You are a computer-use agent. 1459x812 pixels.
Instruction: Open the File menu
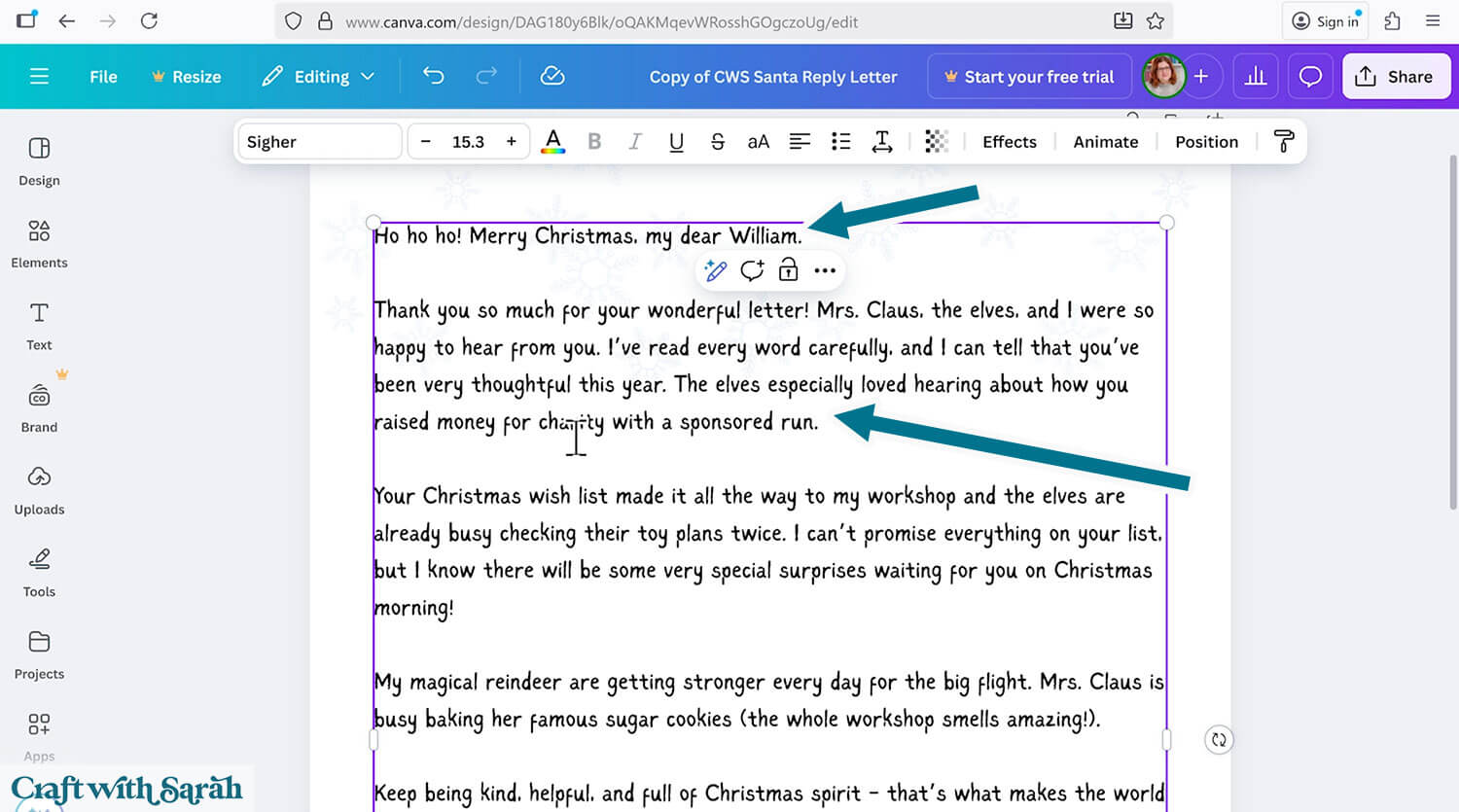pyautogui.click(x=102, y=76)
